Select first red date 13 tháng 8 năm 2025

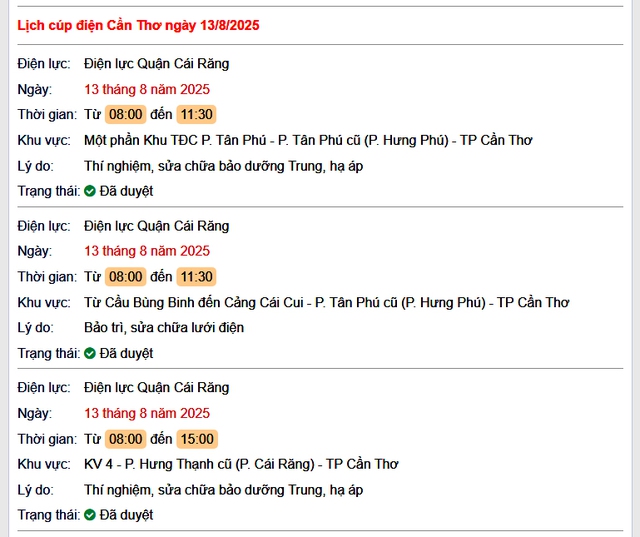click(147, 89)
